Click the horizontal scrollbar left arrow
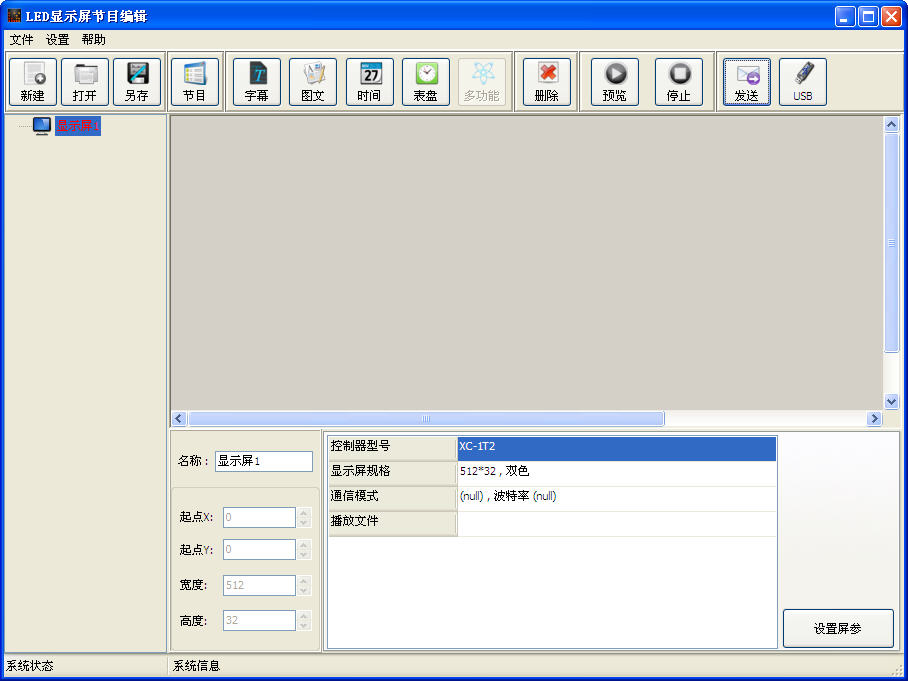Viewport: 908px width, 681px height. coord(179,419)
